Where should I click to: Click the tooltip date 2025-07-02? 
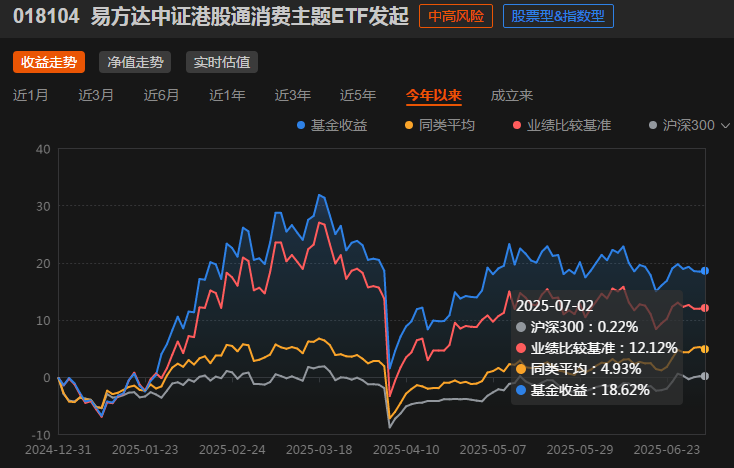pyautogui.click(x=555, y=306)
